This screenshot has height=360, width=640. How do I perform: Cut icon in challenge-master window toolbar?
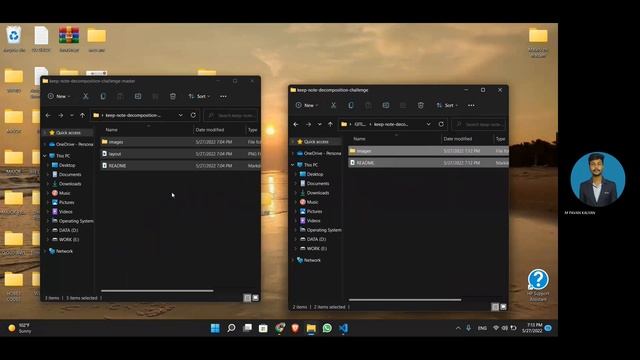(x=85, y=96)
